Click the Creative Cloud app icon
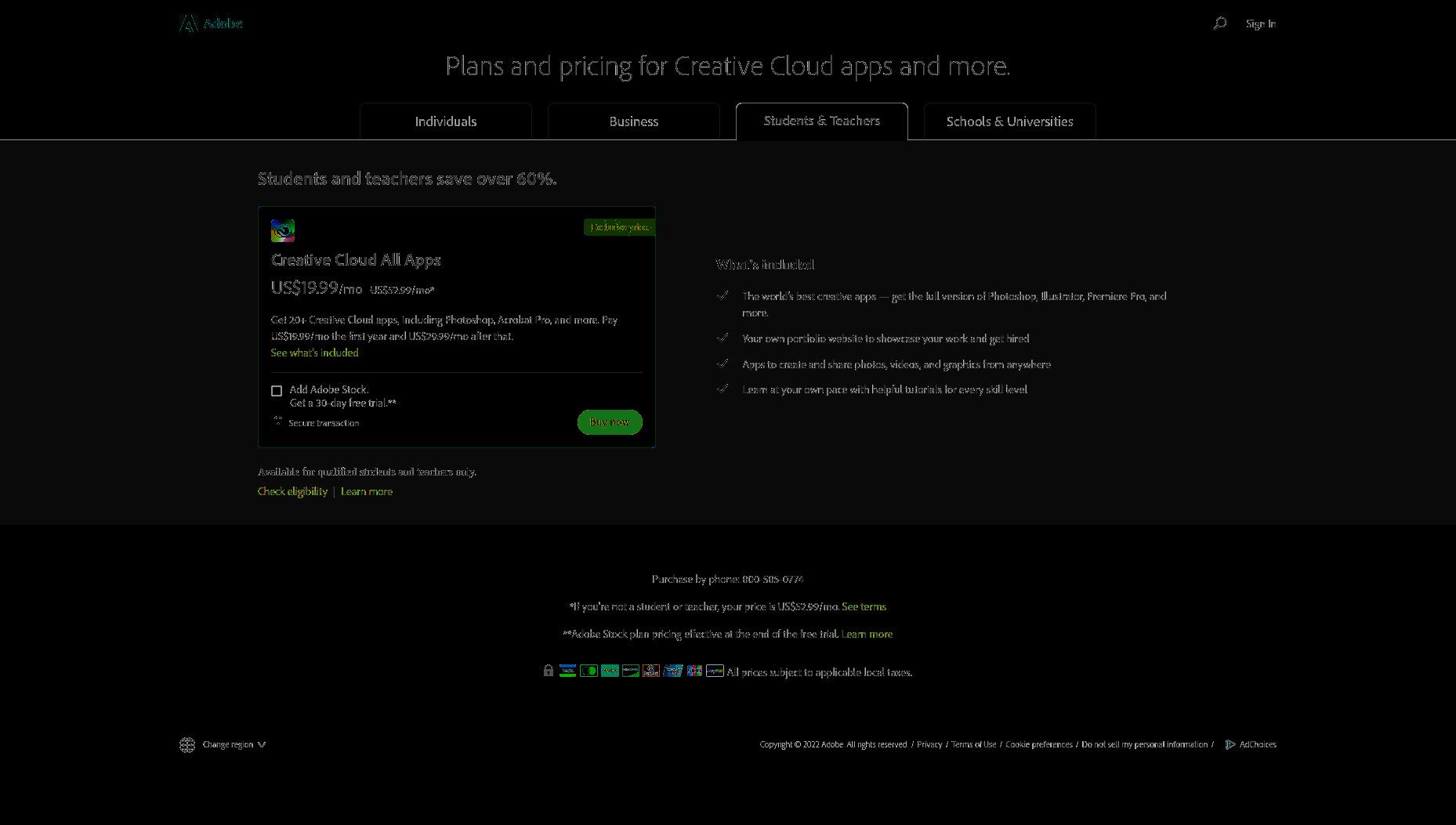Viewport: 1456px width, 825px height. pyautogui.click(x=283, y=230)
